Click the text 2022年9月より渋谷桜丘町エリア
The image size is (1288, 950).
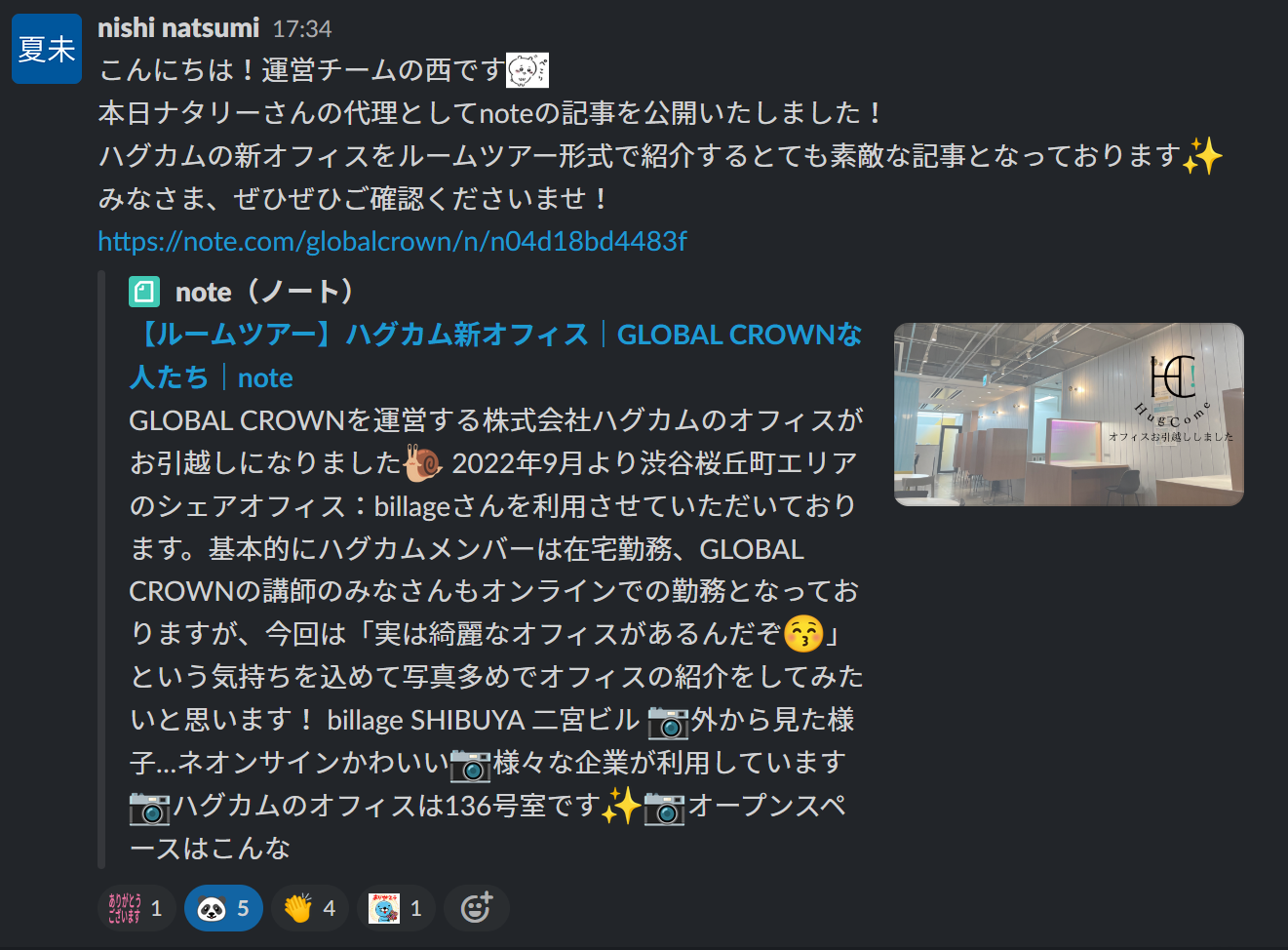pyautogui.click(x=654, y=463)
